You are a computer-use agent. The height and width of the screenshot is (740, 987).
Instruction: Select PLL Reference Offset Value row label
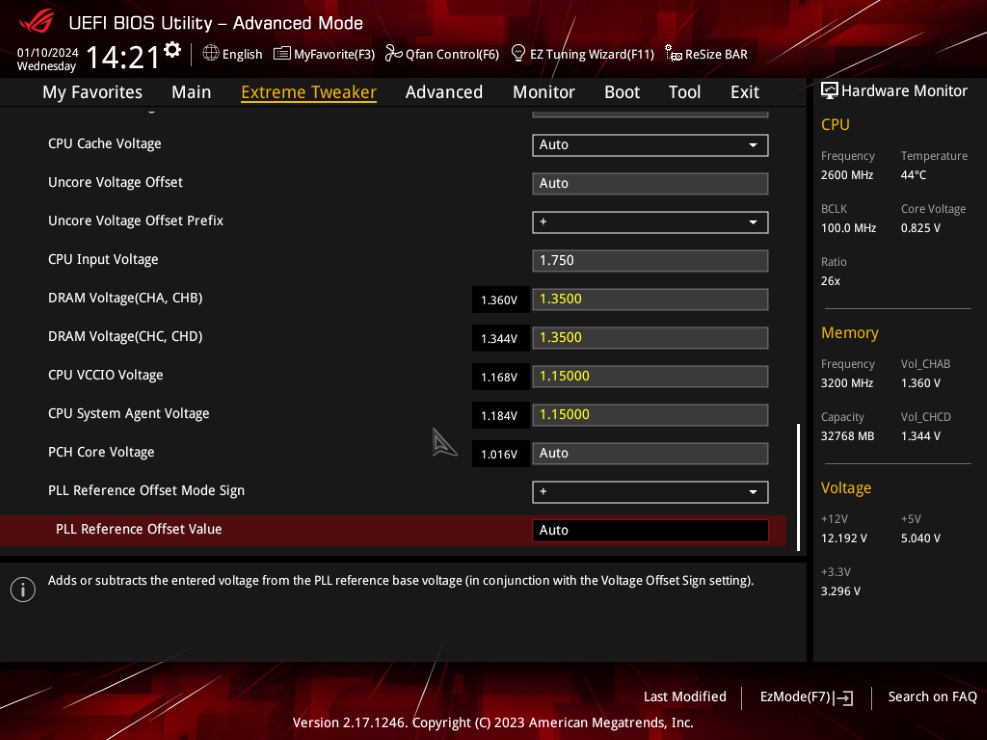[138, 529]
